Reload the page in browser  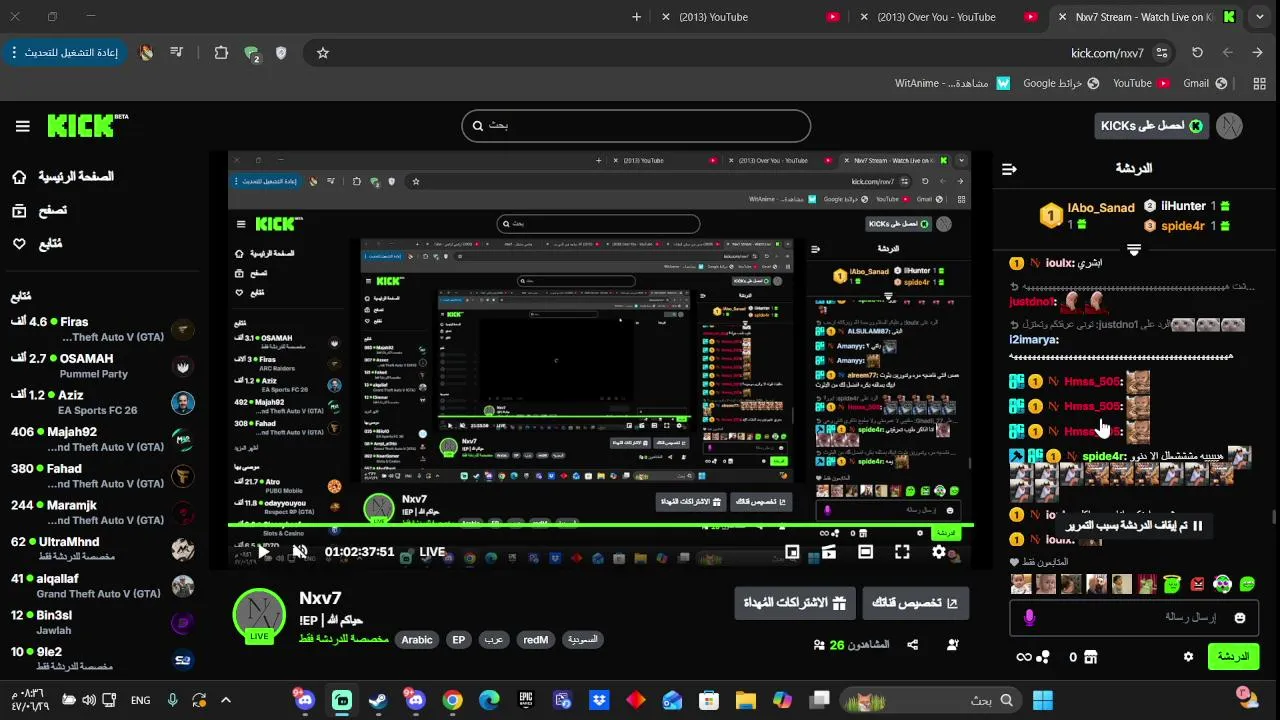pyautogui.click(x=1197, y=53)
